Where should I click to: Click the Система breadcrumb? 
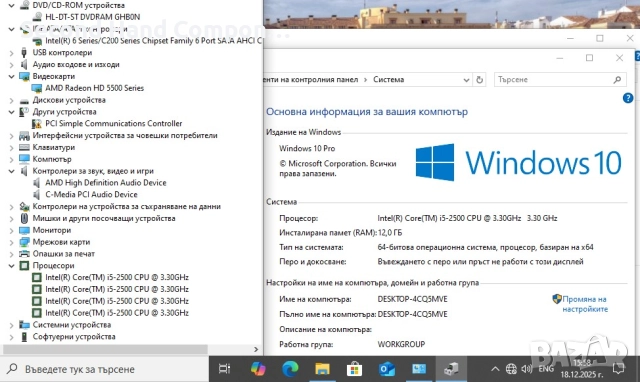(389, 80)
